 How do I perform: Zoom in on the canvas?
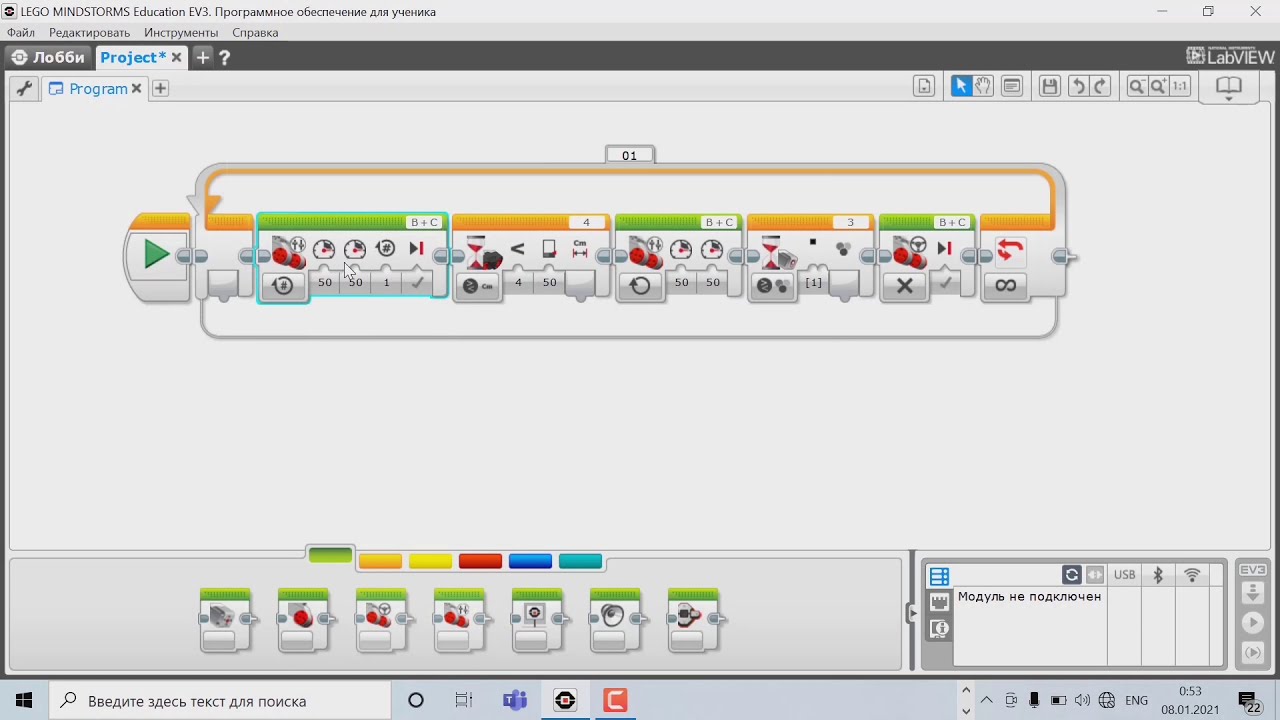coord(1158,86)
